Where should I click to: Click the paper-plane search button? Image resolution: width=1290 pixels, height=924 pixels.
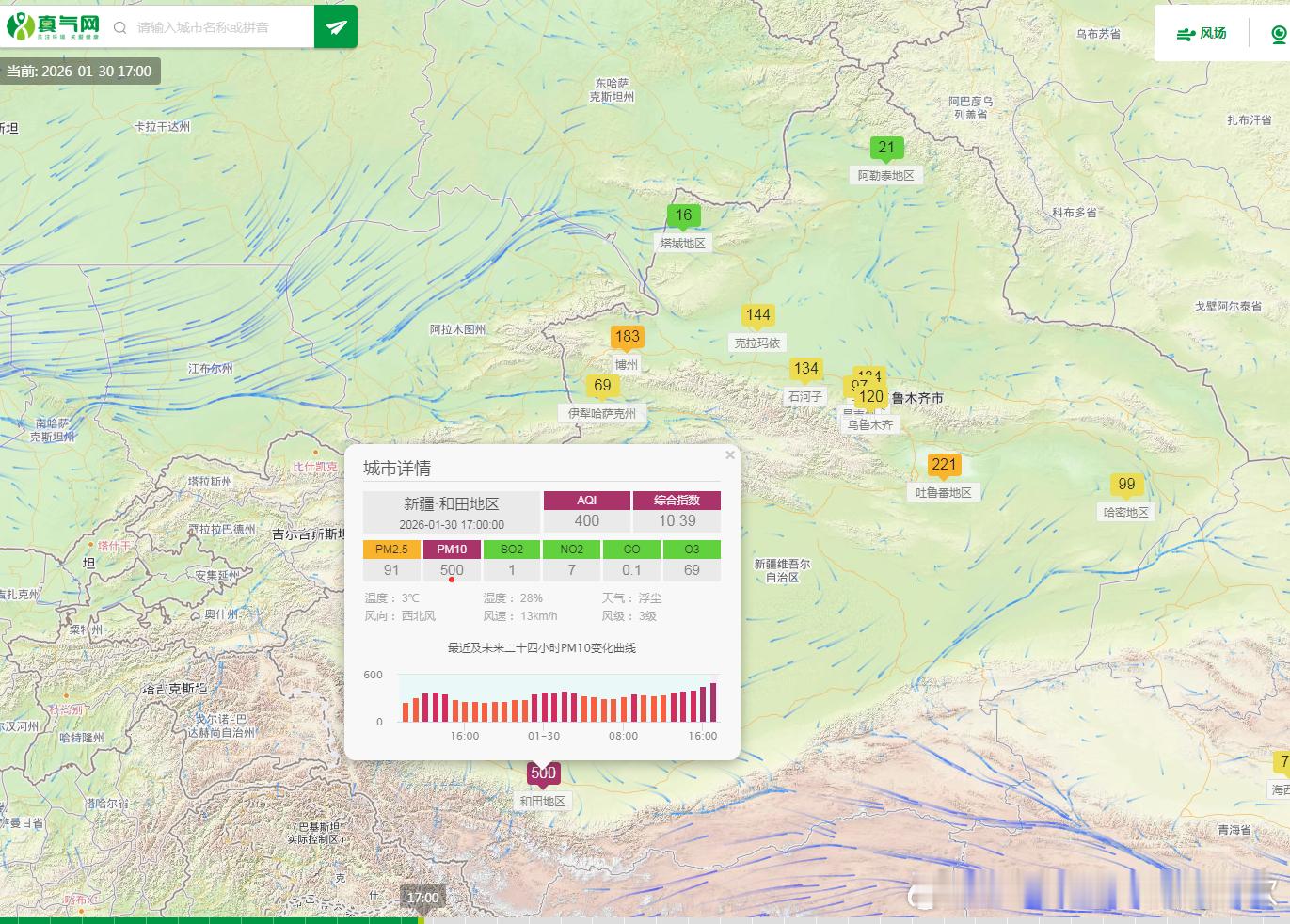(336, 27)
